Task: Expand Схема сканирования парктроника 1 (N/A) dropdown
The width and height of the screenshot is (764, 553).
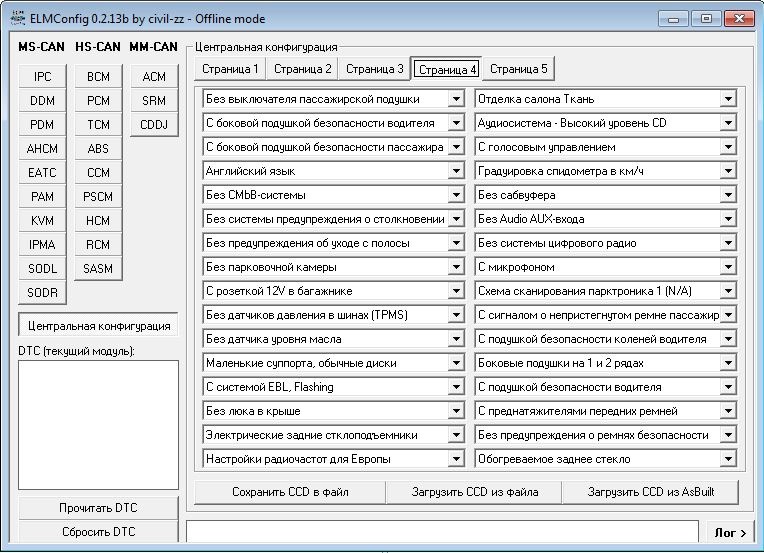Action: tap(605, 291)
